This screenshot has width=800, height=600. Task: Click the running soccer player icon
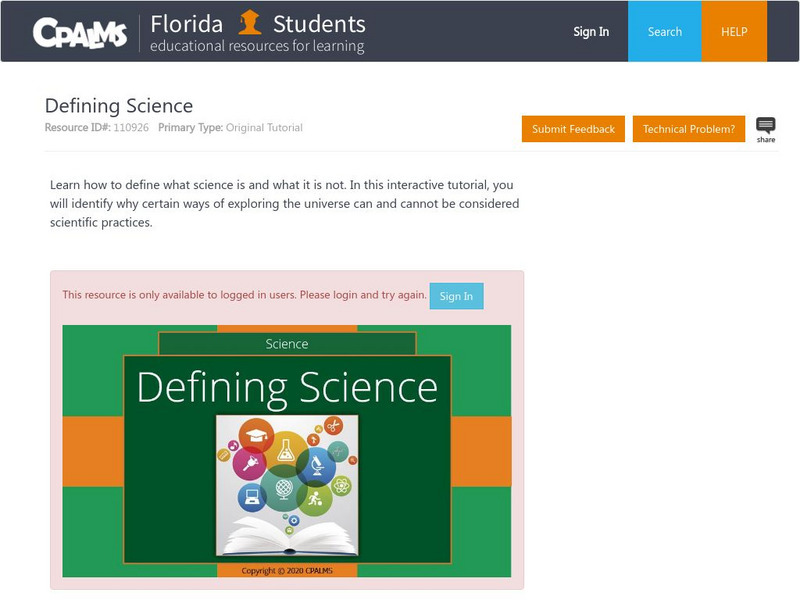pyautogui.click(x=316, y=499)
